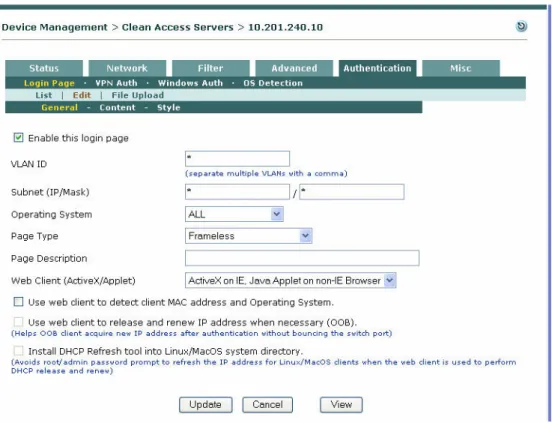552x423 pixels.
Task: Toggle Enable this login page checkbox
Action: (x=18, y=137)
